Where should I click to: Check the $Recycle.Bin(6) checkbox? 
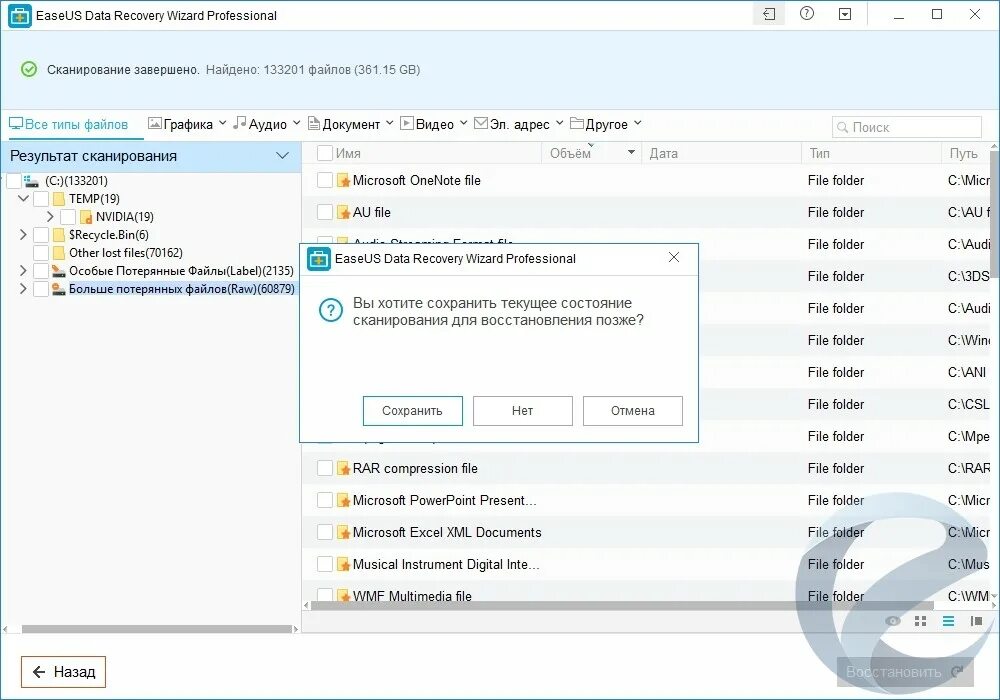[41, 235]
